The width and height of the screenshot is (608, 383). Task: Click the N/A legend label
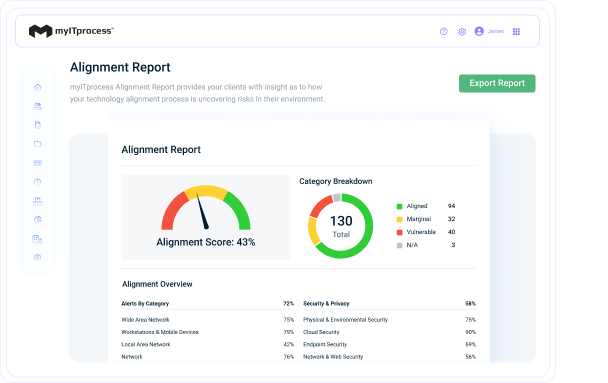coord(412,245)
